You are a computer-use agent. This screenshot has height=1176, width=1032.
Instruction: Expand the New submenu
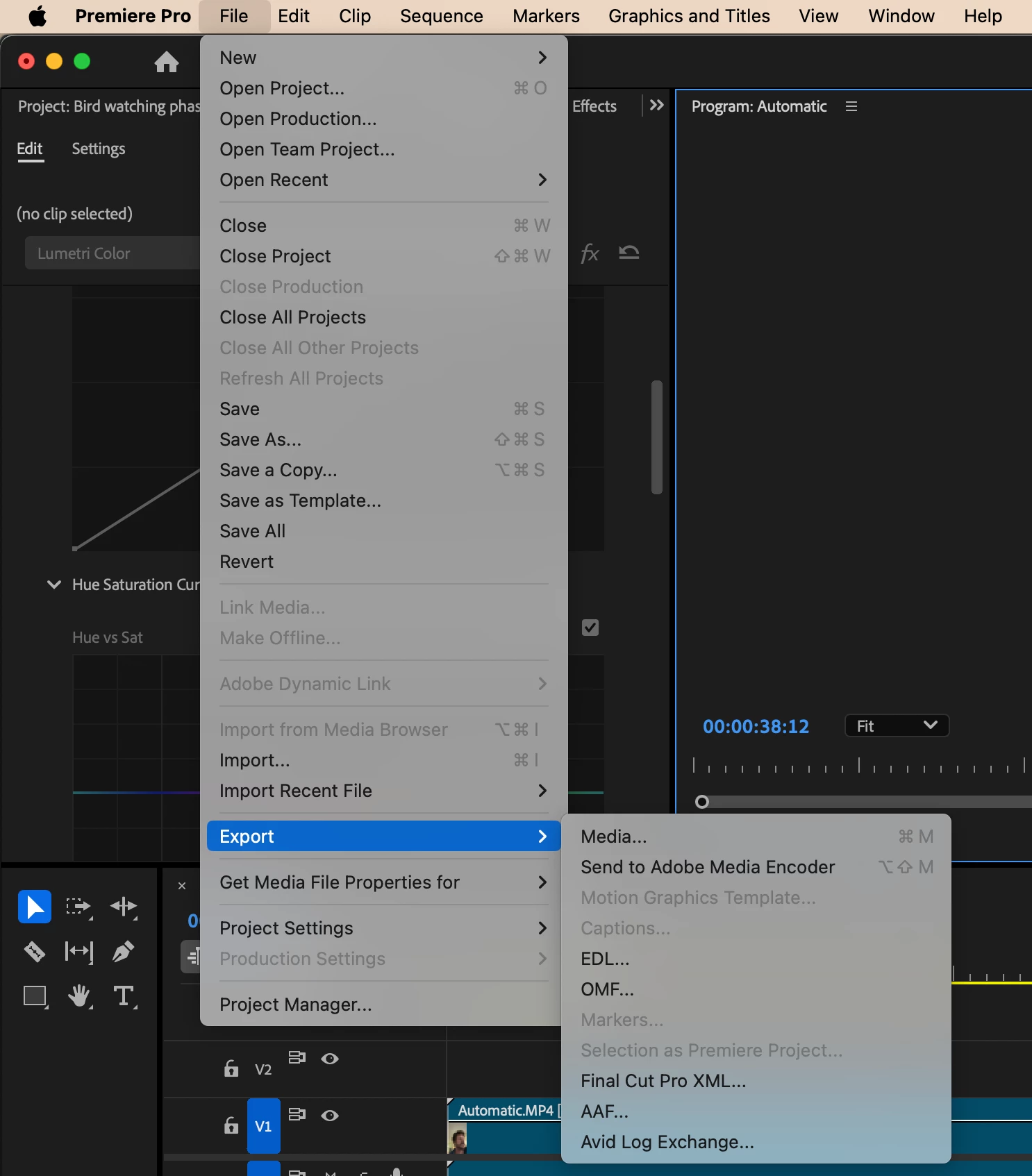point(384,58)
